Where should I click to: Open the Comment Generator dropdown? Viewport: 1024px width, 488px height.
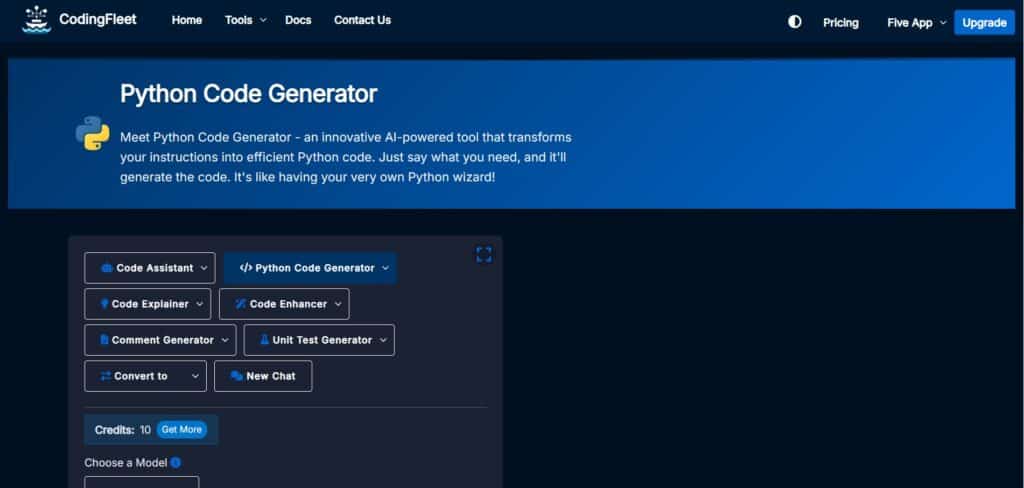click(x=160, y=340)
